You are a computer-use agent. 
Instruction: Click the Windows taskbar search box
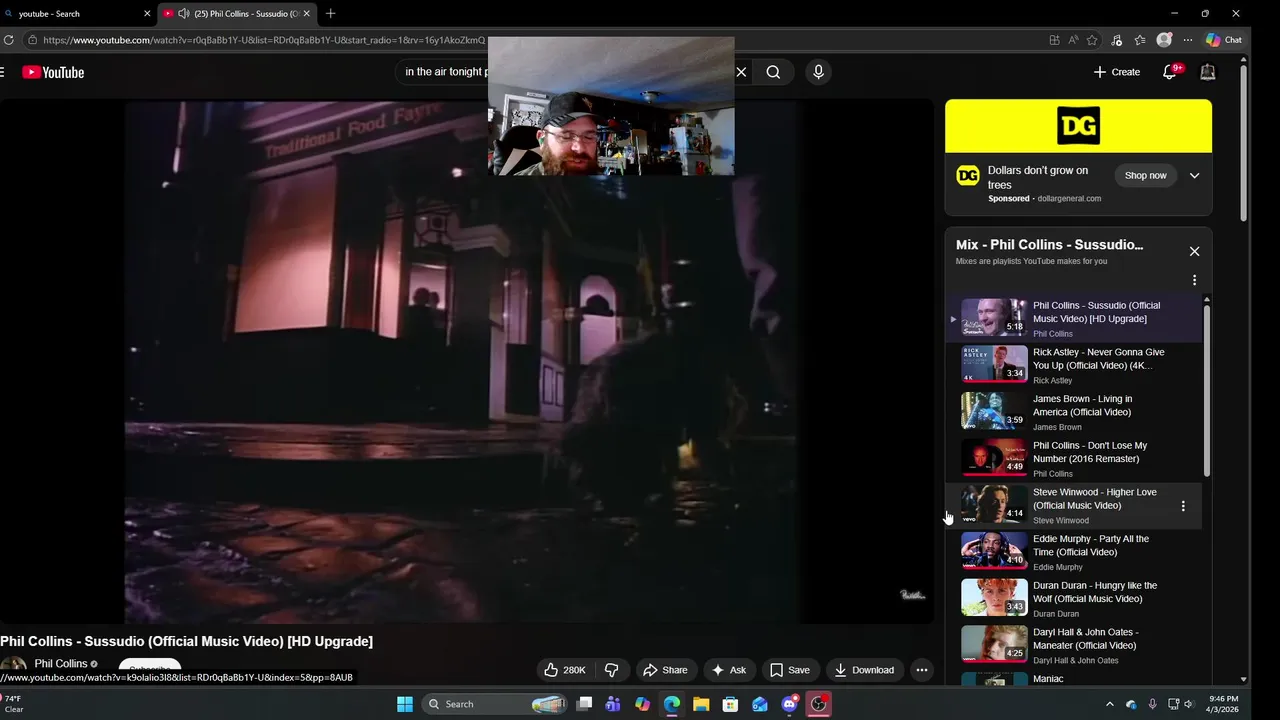tap(496, 704)
